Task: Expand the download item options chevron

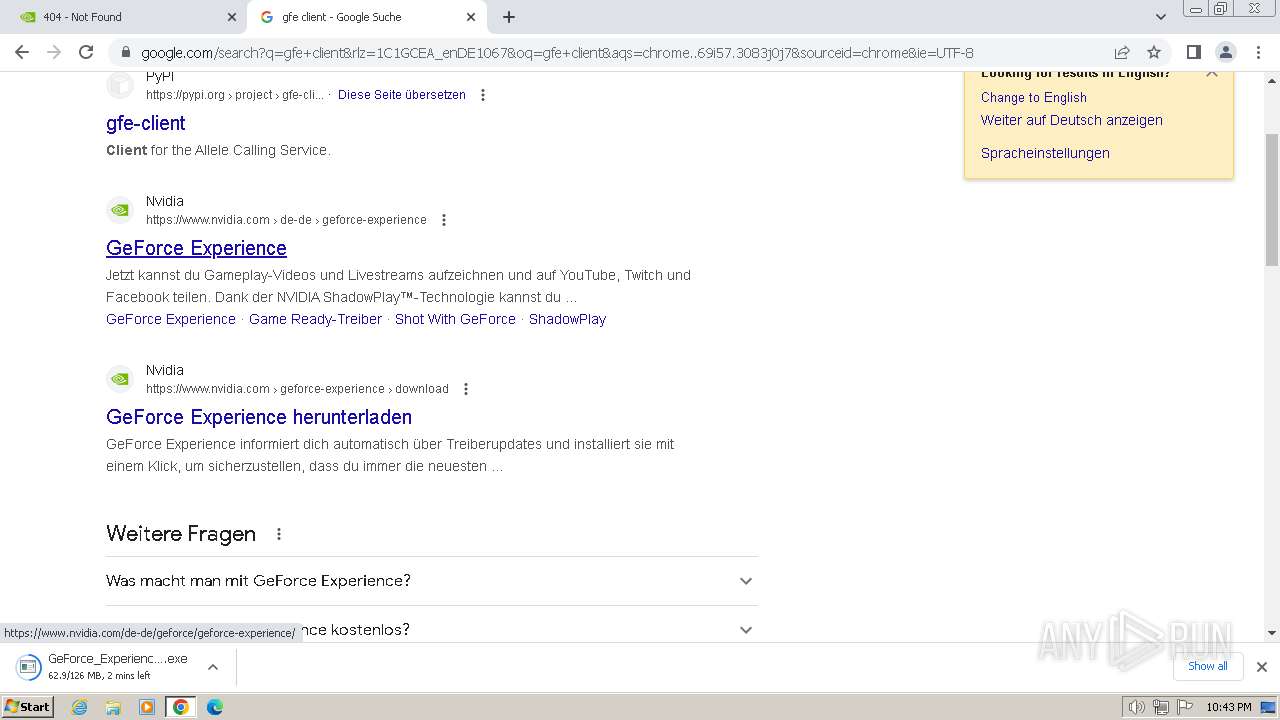Action: 213,667
